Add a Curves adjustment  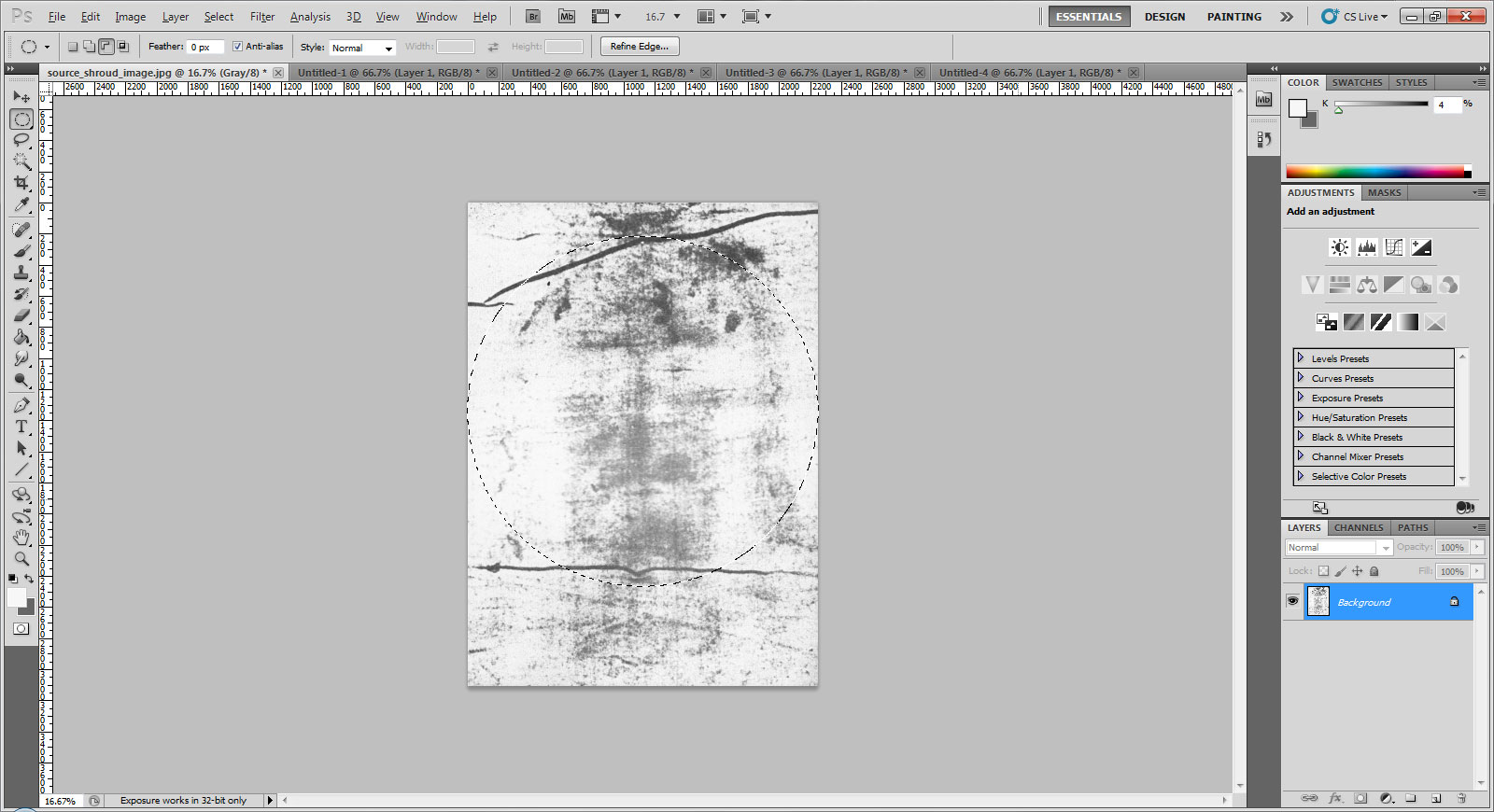pyautogui.click(x=1394, y=247)
